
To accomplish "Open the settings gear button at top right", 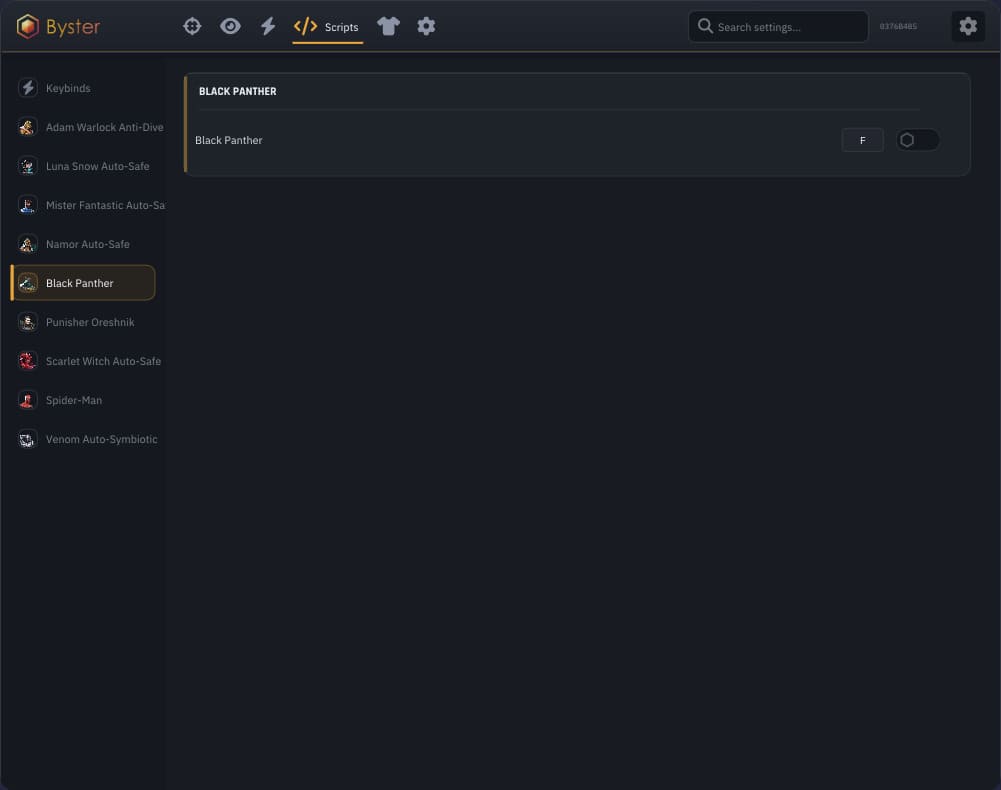I will click(968, 26).
